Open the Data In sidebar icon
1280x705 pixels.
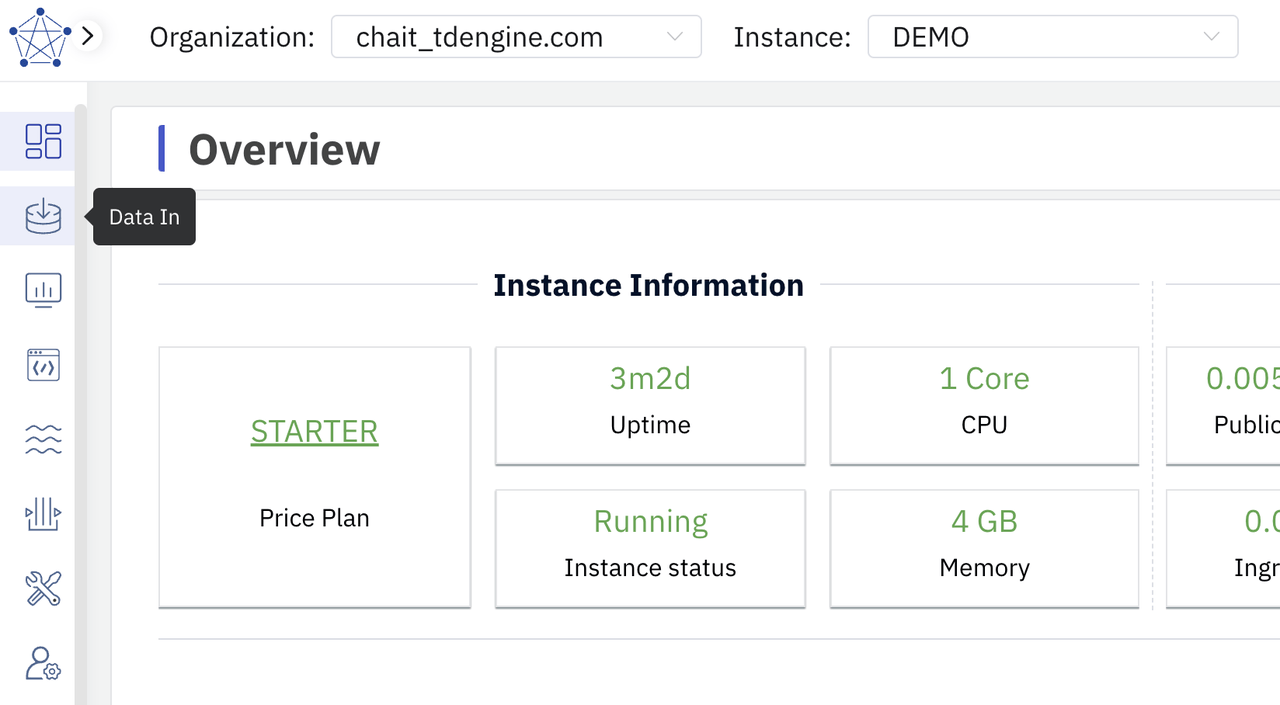[43, 216]
